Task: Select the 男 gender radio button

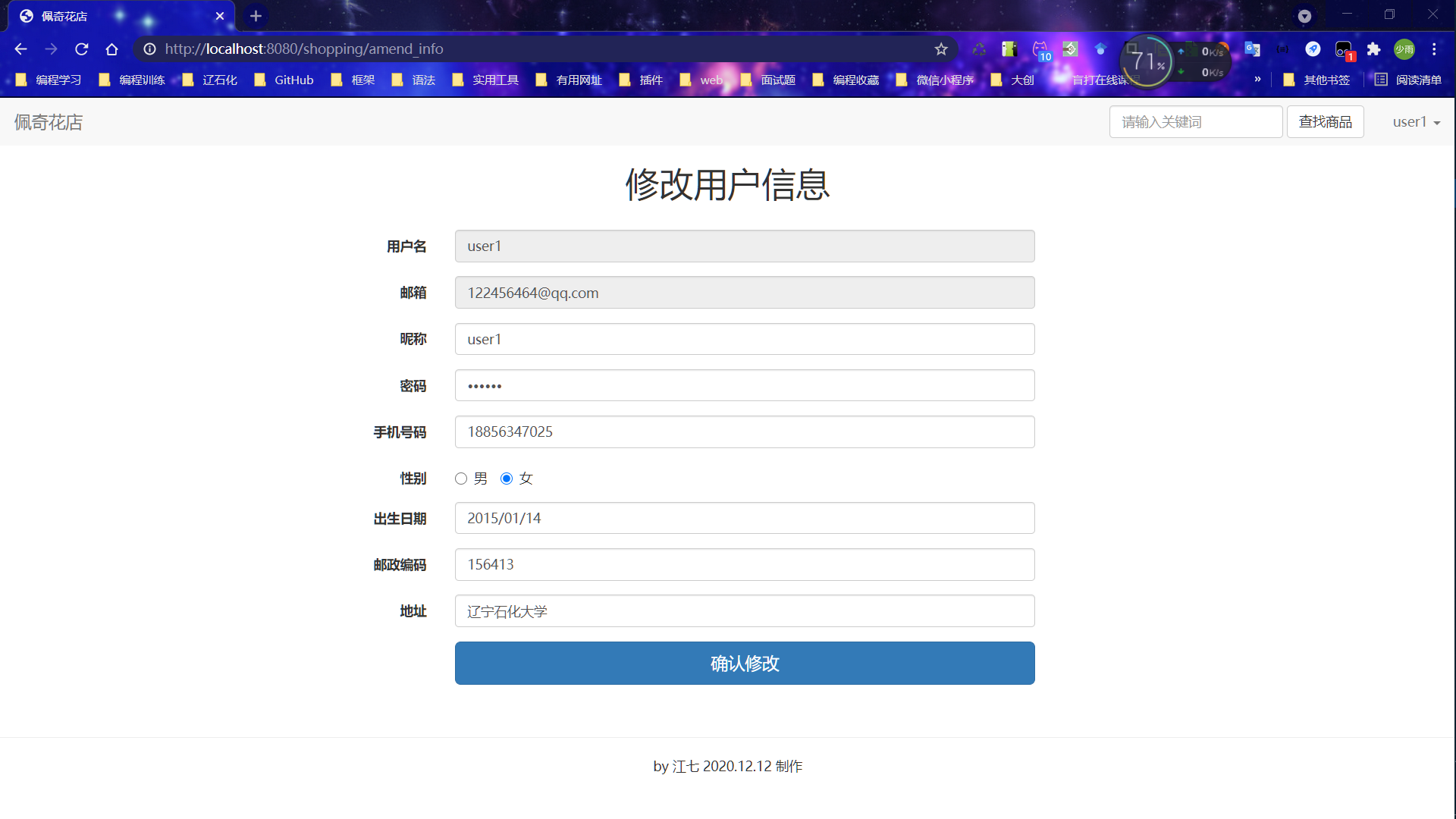Action: [461, 479]
